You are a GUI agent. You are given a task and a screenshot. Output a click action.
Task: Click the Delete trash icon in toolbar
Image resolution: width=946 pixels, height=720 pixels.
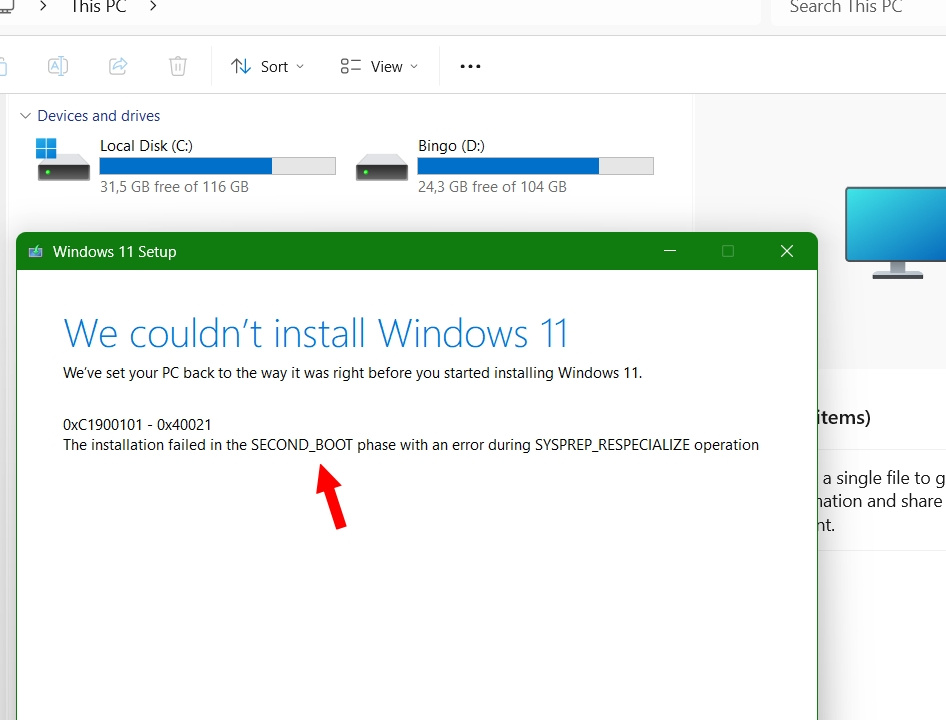pos(178,66)
